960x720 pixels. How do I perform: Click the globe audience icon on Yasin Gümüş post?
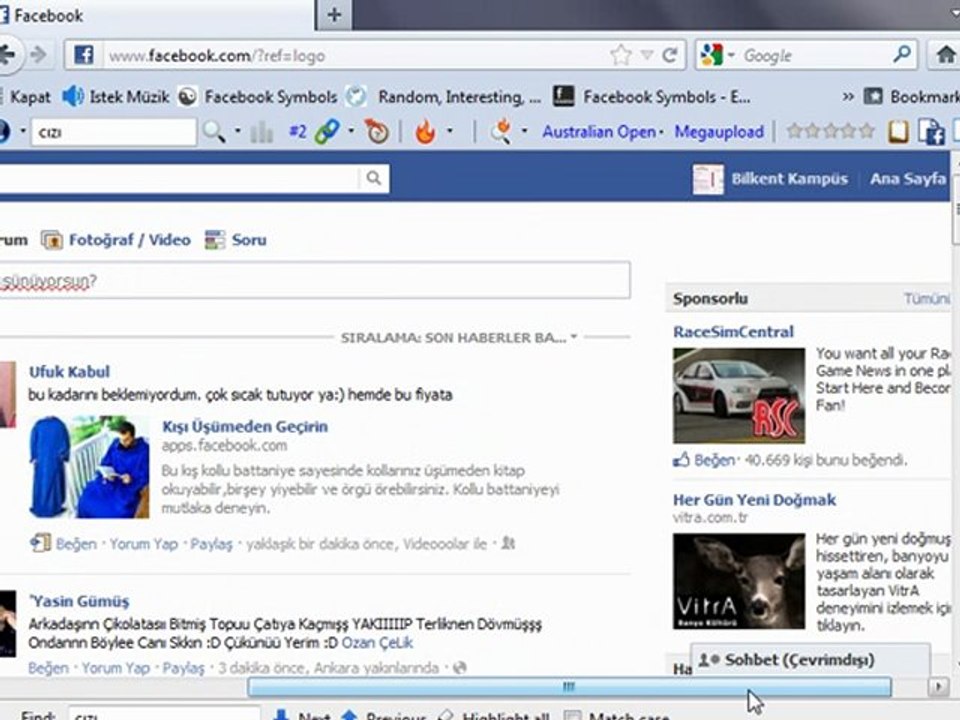459,667
